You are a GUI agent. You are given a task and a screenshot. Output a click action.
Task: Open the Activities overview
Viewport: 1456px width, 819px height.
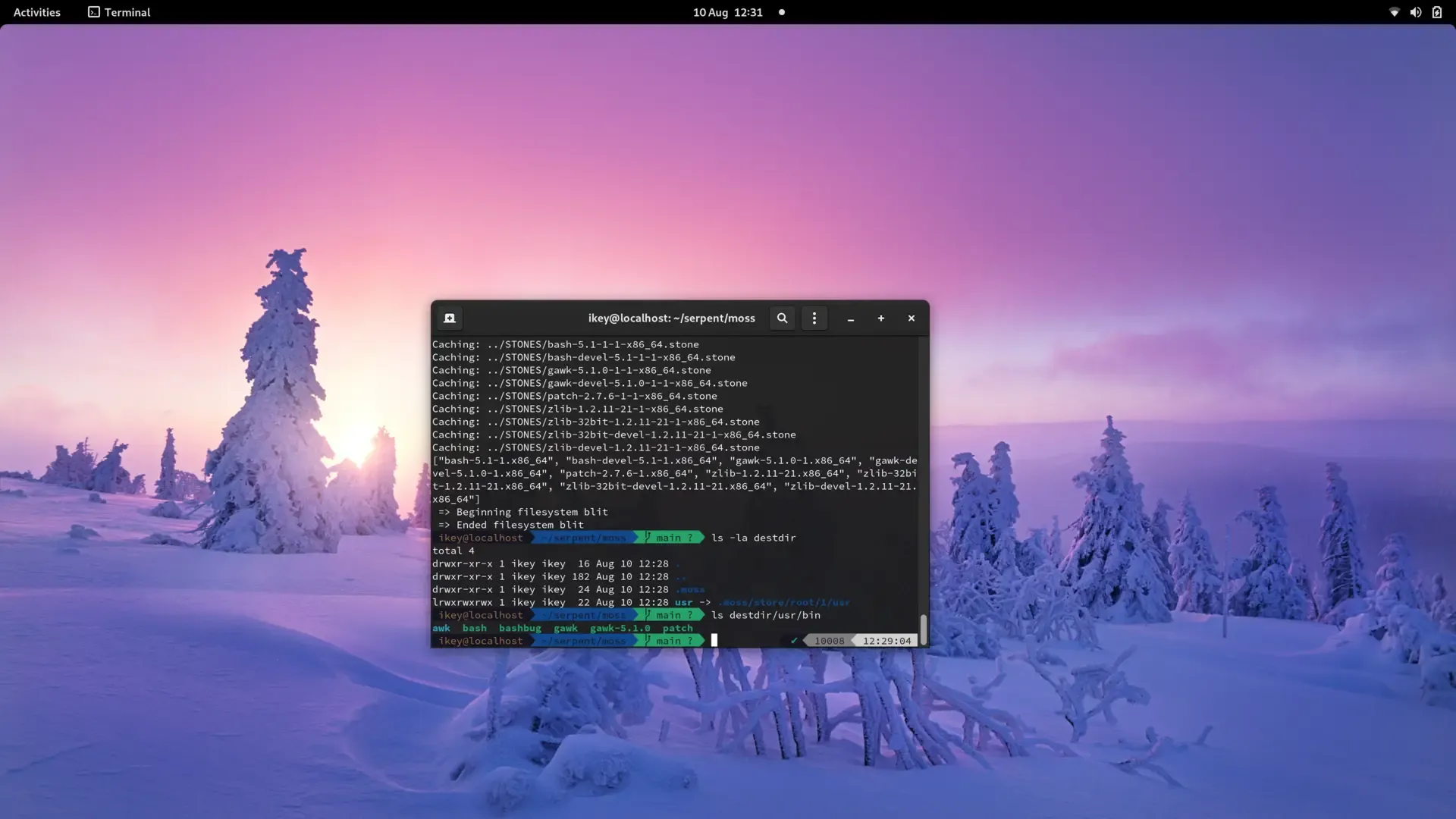point(37,12)
